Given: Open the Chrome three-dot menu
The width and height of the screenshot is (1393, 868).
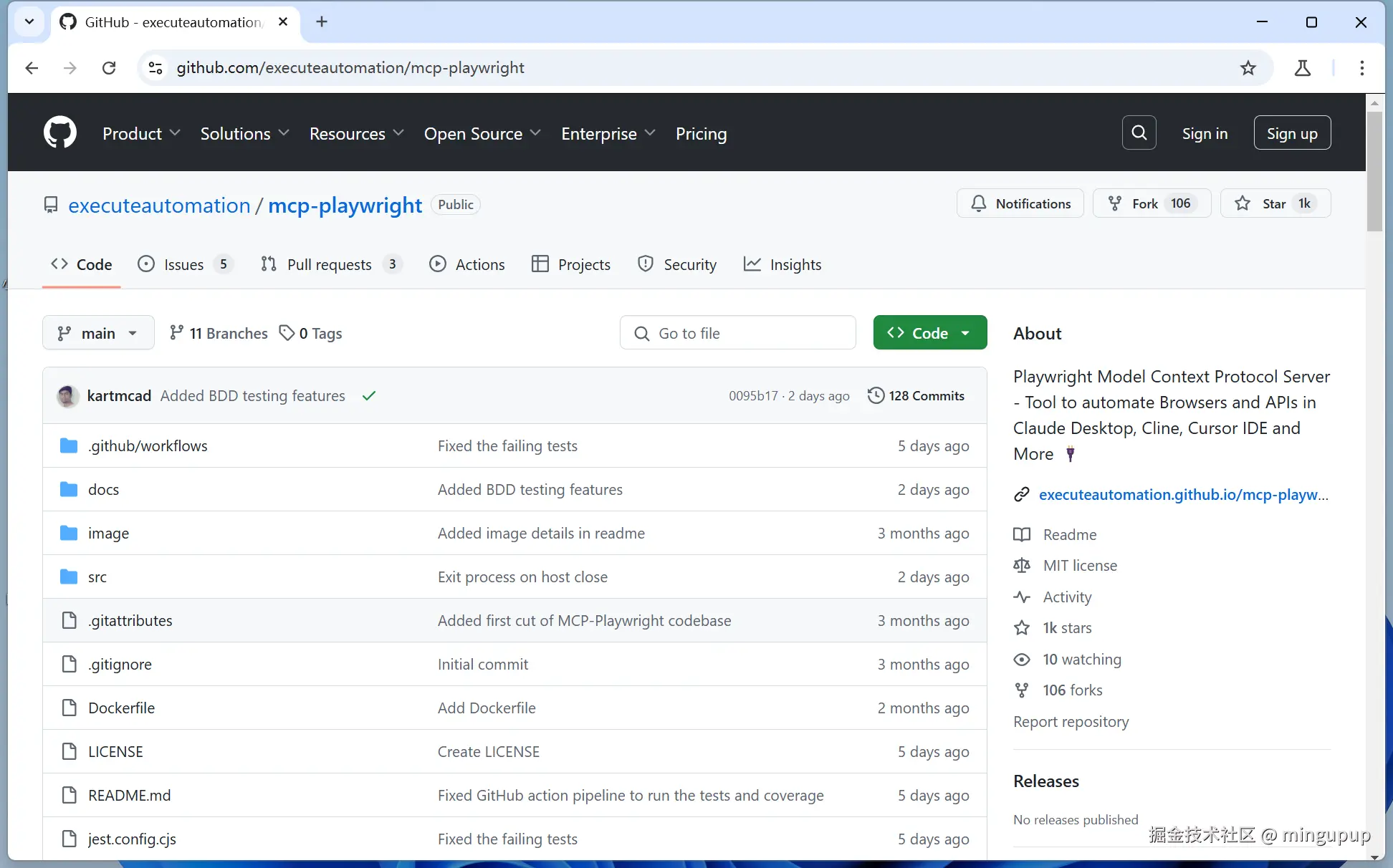Looking at the screenshot, I should 1361,68.
